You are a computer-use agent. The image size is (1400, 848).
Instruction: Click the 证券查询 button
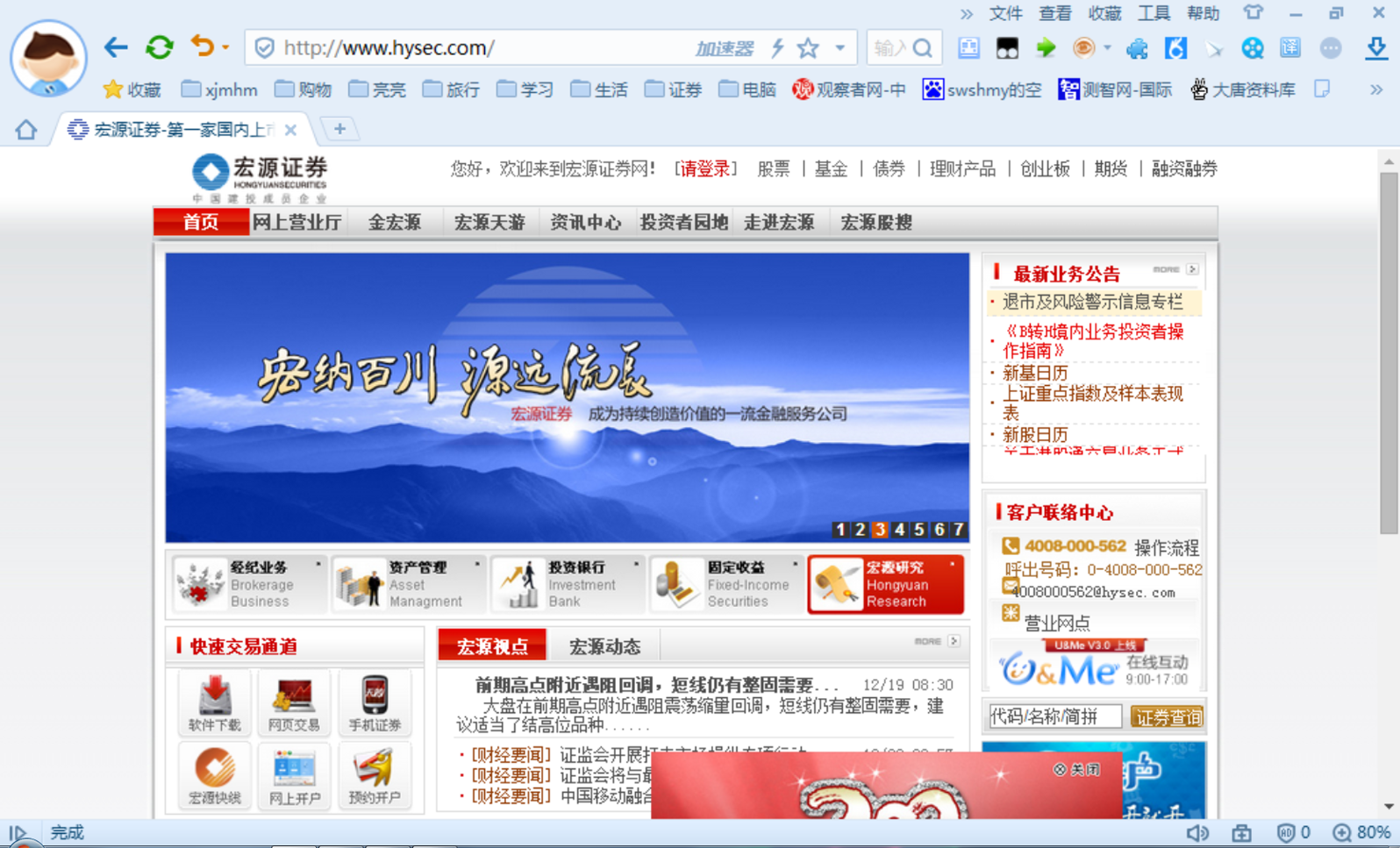pyautogui.click(x=1168, y=717)
